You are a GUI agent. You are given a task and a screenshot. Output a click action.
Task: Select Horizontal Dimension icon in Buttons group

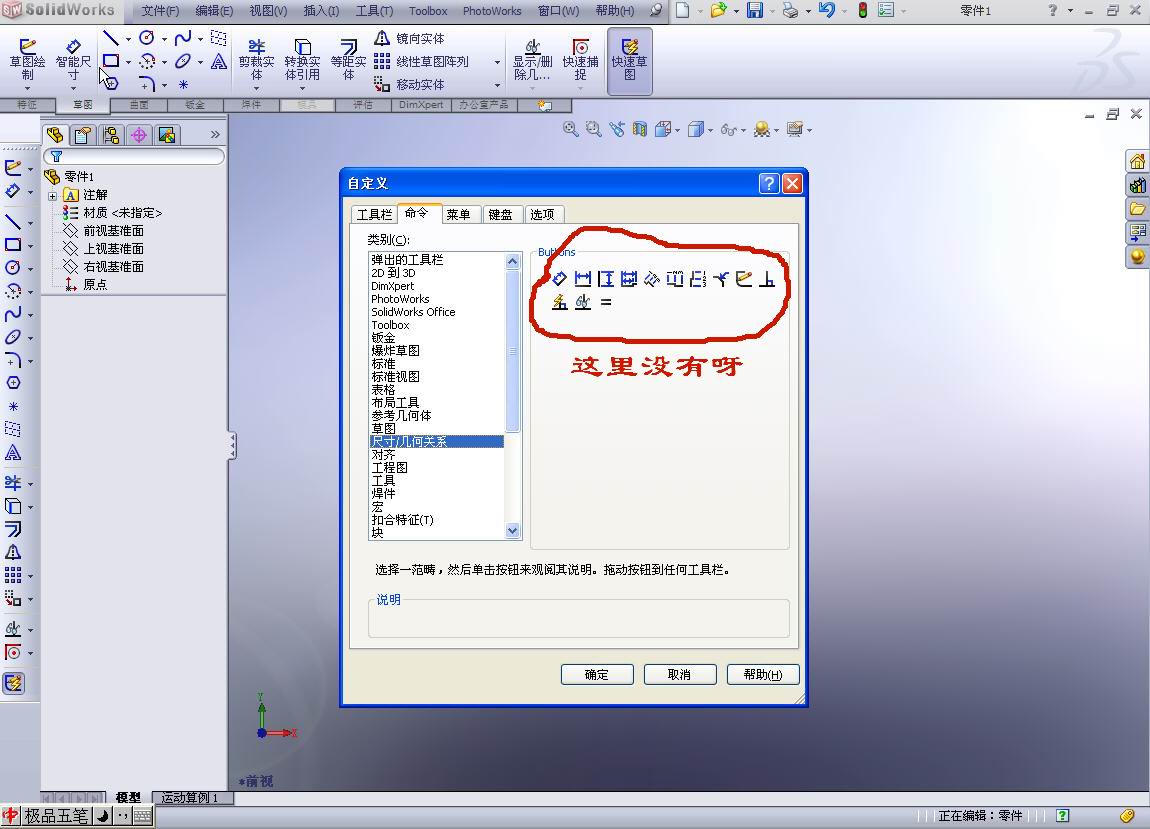[583, 279]
